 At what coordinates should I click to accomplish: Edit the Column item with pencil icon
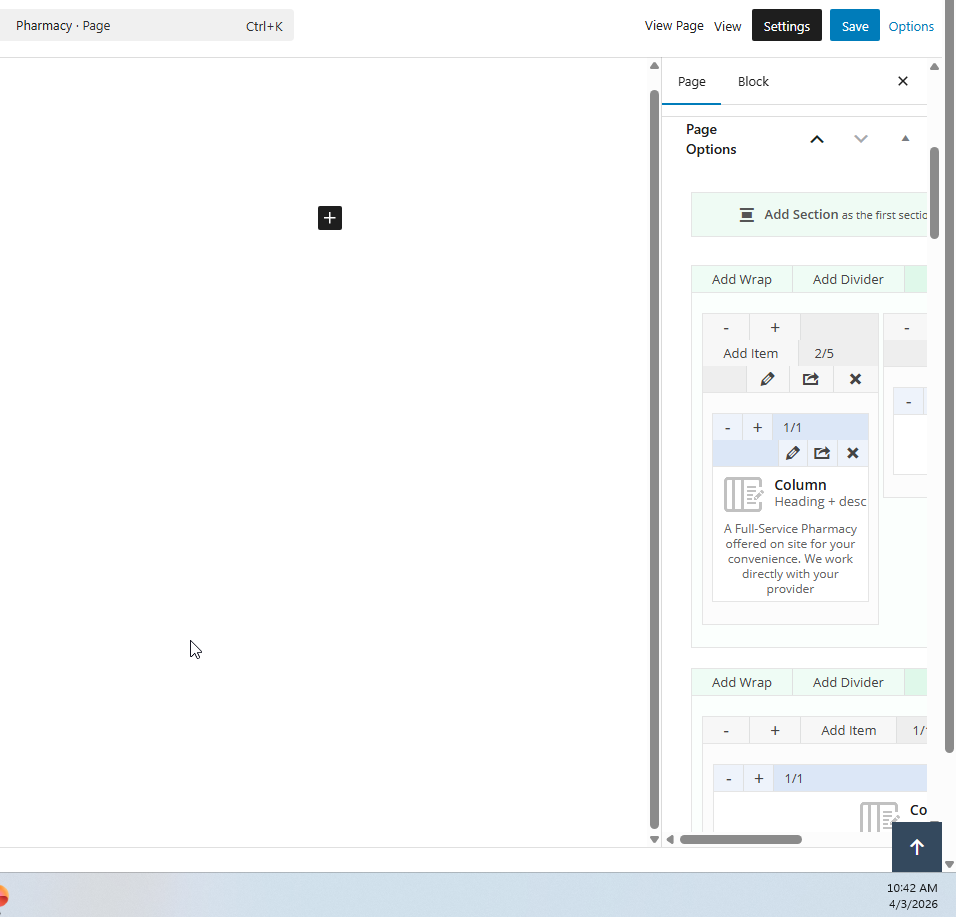[x=792, y=453]
